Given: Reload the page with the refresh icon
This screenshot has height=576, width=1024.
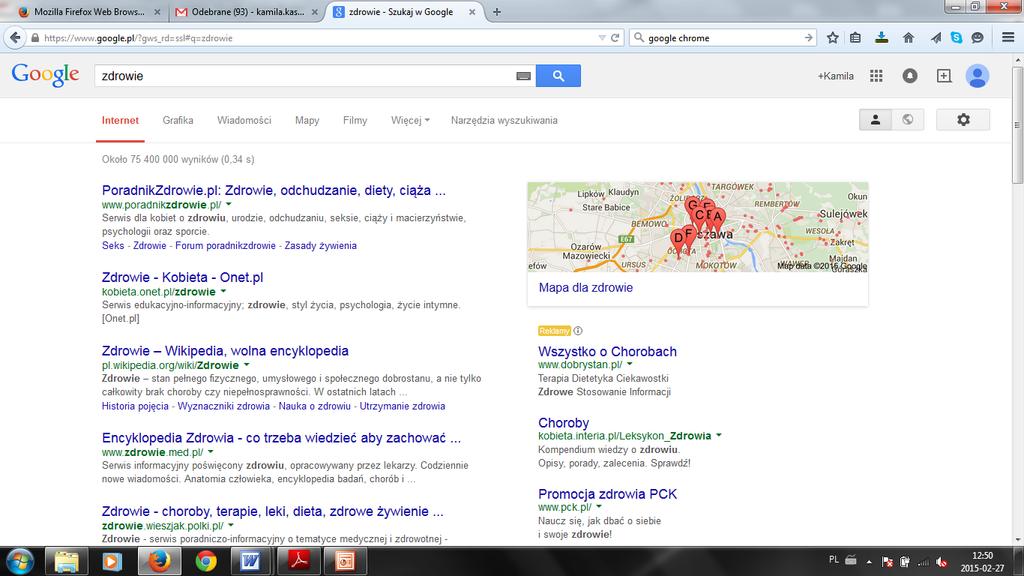Looking at the screenshot, I should click(615, 38).
